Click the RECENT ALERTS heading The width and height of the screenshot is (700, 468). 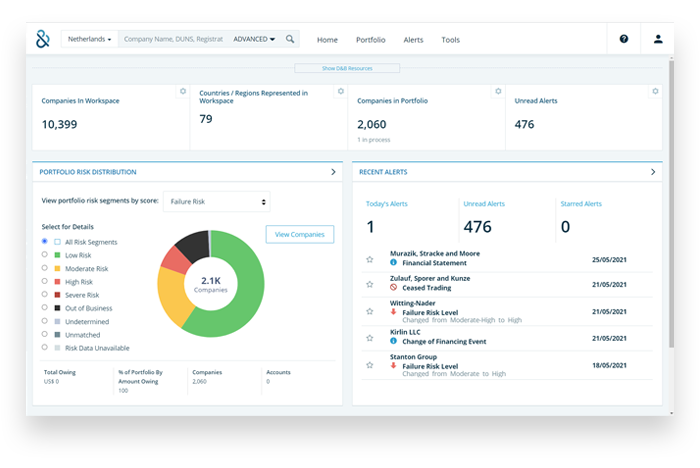click(x=383, y=172)
